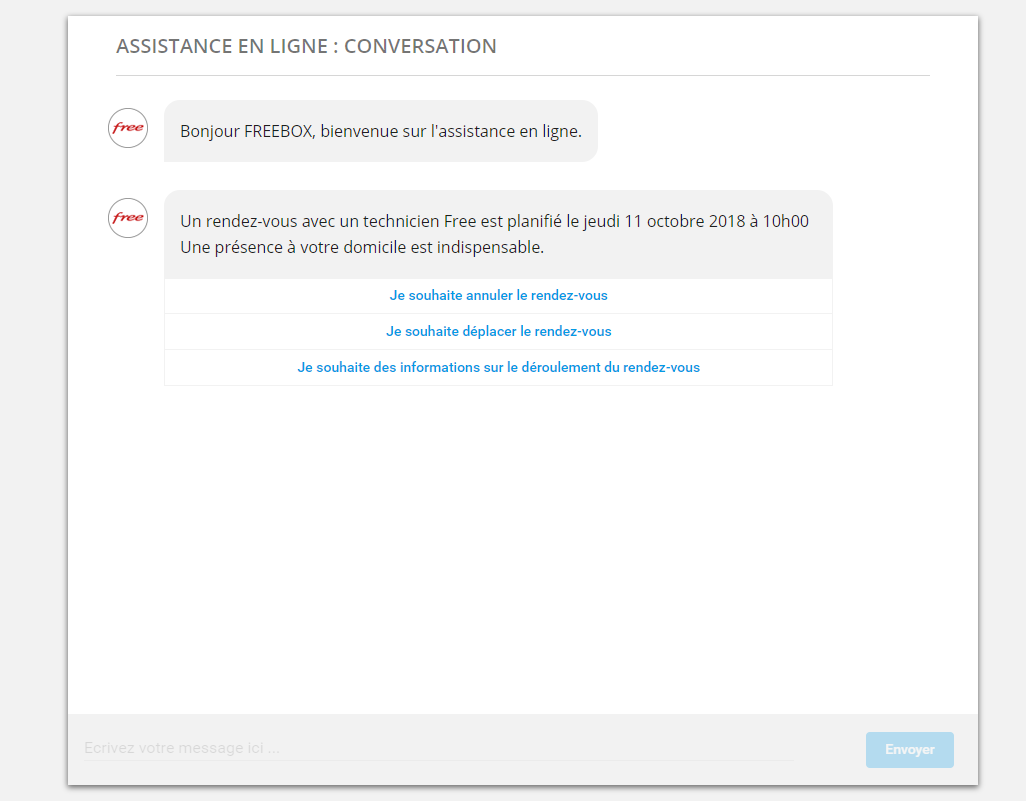Click the "ASSISTANCE EN LIGNE" heading text
This screenshot has width=1026, height=801.
pyautogui.click(x=218, y=46)
